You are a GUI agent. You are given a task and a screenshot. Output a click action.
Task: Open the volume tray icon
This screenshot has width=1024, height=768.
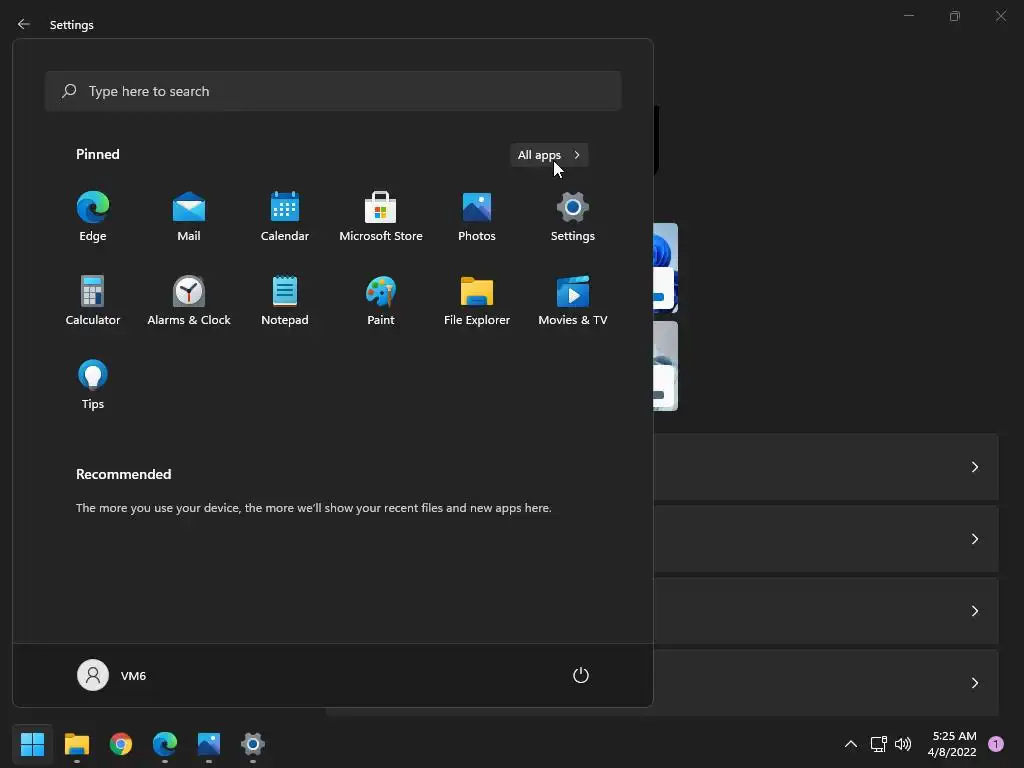point(903,744)
